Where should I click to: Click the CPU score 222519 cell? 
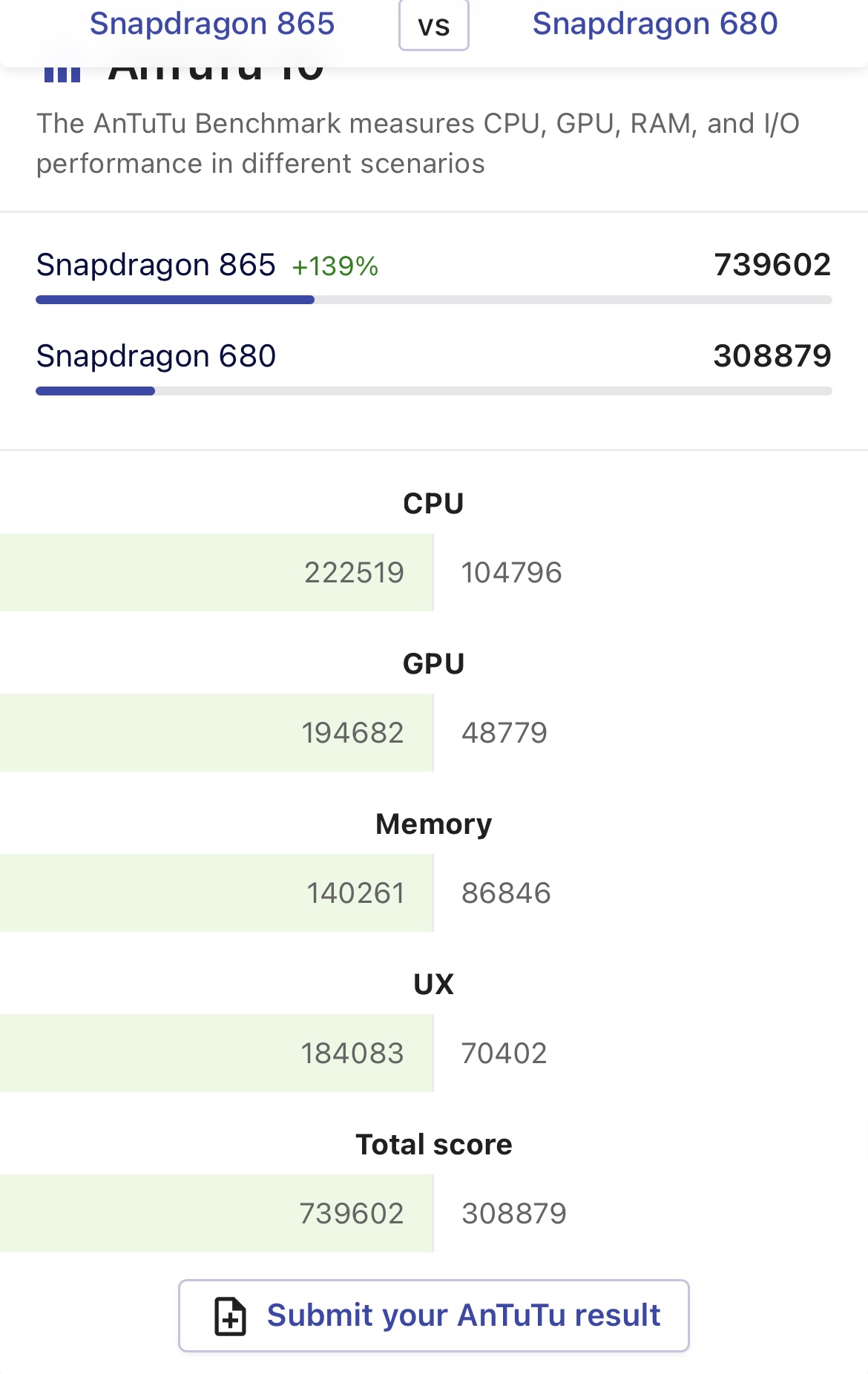tap(354, 573)
